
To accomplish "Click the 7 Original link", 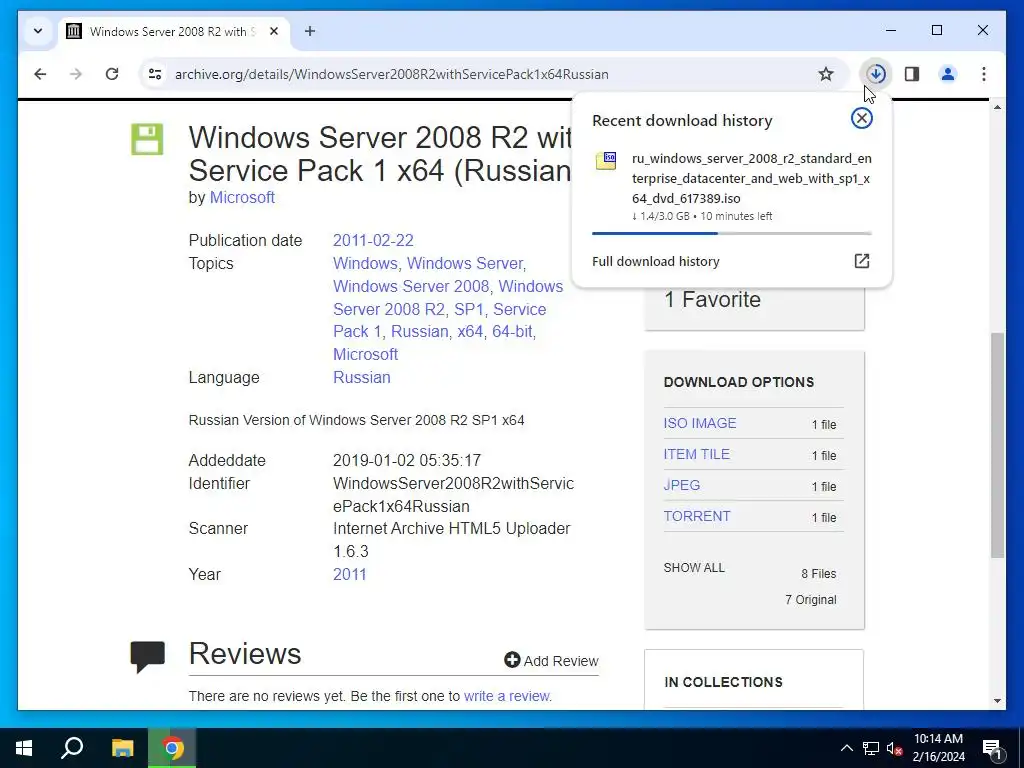I will (810, 600).
